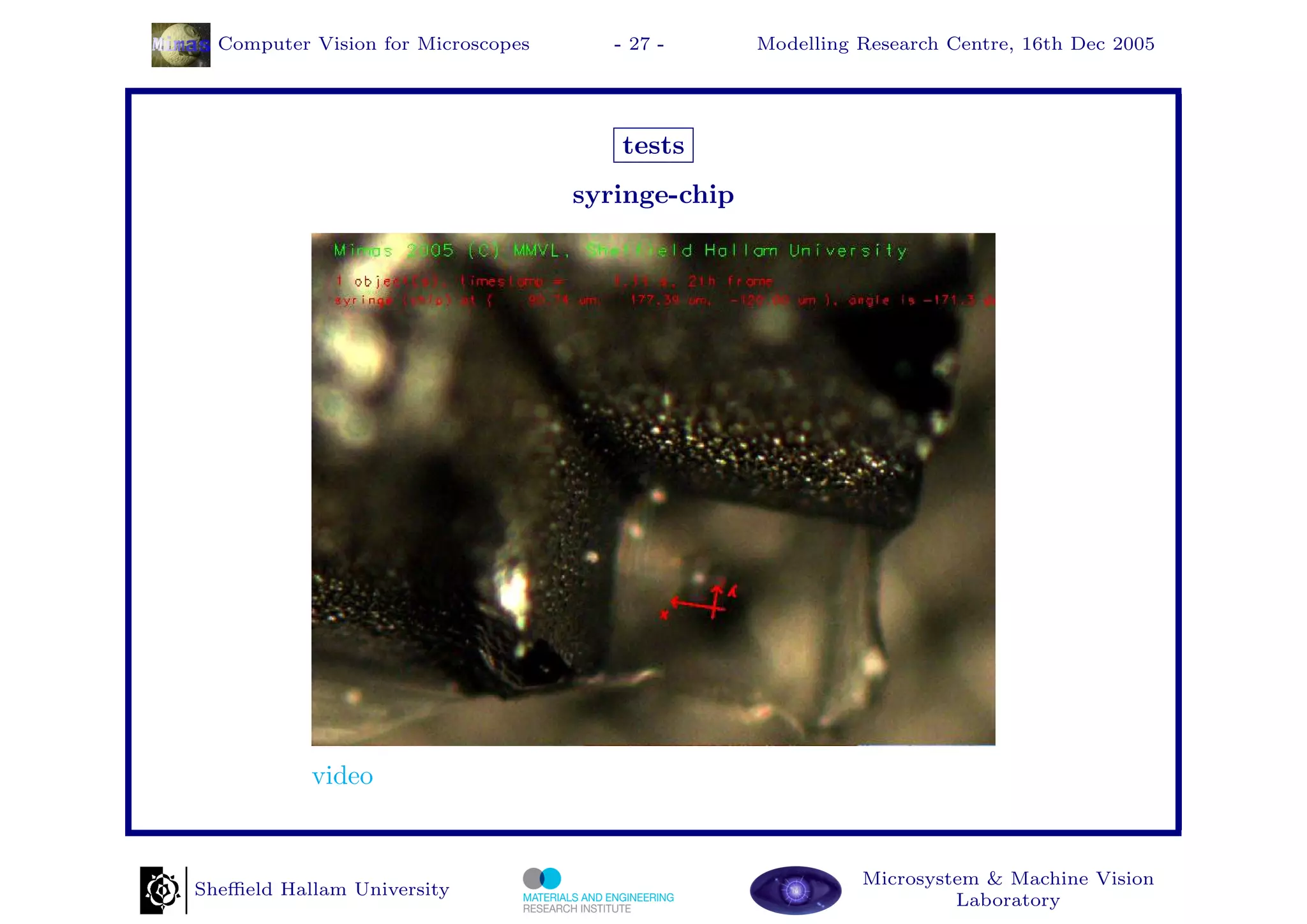Click bright glare spot on chip edge
The image size is (1307, 924).
pos(513,592)
